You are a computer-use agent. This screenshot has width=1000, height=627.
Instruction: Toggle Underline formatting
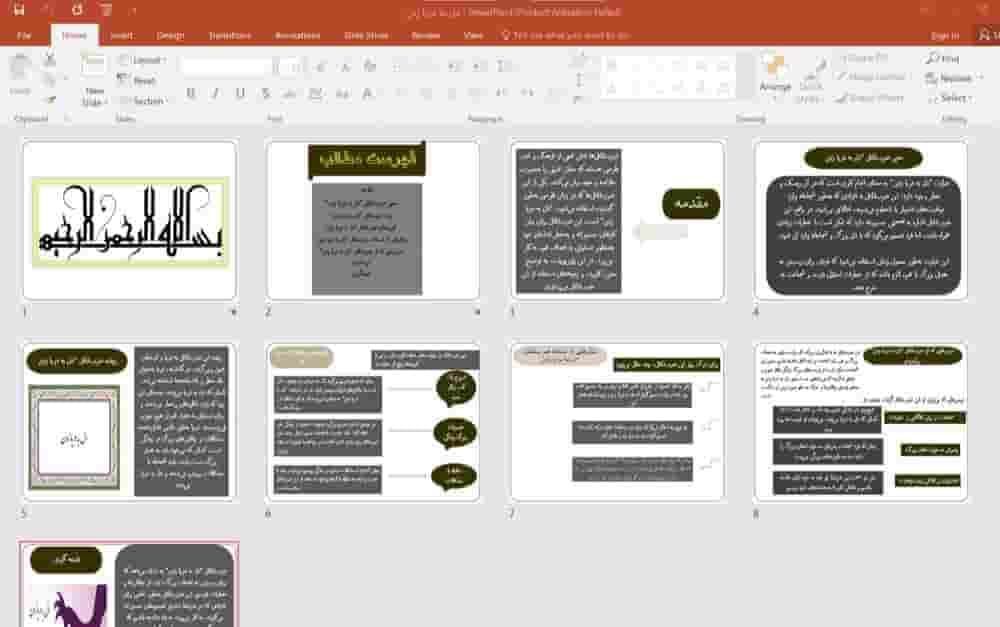[240, 94]
